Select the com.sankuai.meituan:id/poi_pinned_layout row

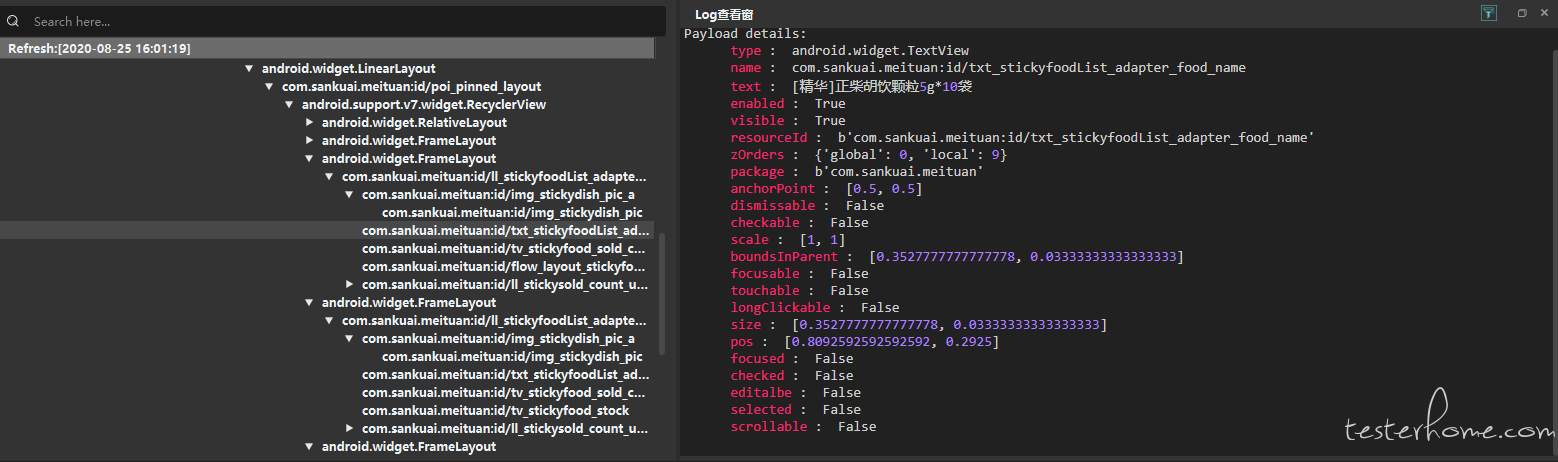point(411,87)
